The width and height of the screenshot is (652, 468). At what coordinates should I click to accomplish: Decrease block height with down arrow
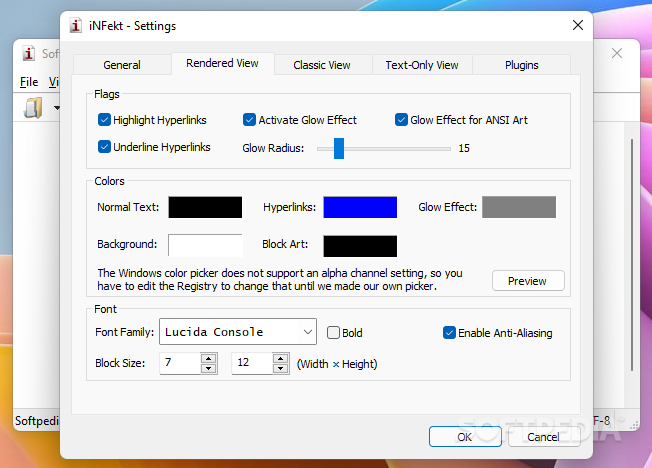point(281,368)
